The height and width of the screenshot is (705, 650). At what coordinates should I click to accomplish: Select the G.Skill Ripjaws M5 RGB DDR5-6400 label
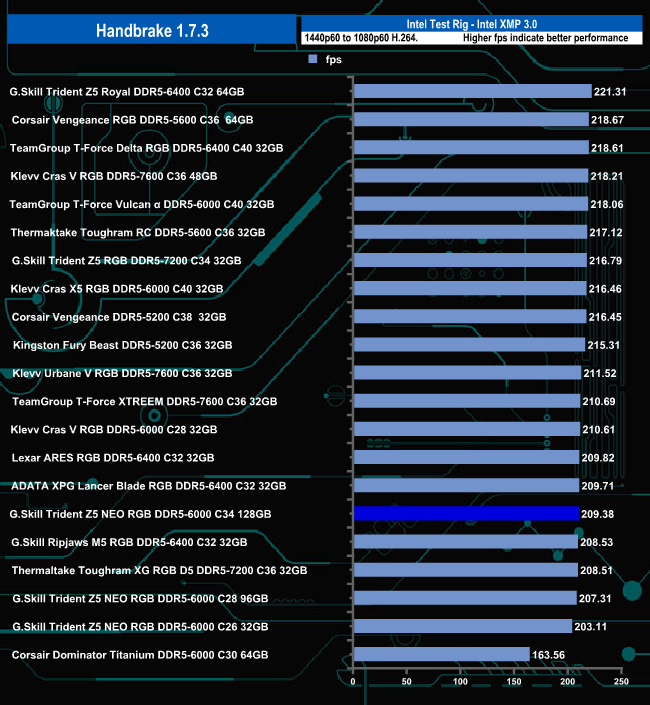[x=129, y=543]
